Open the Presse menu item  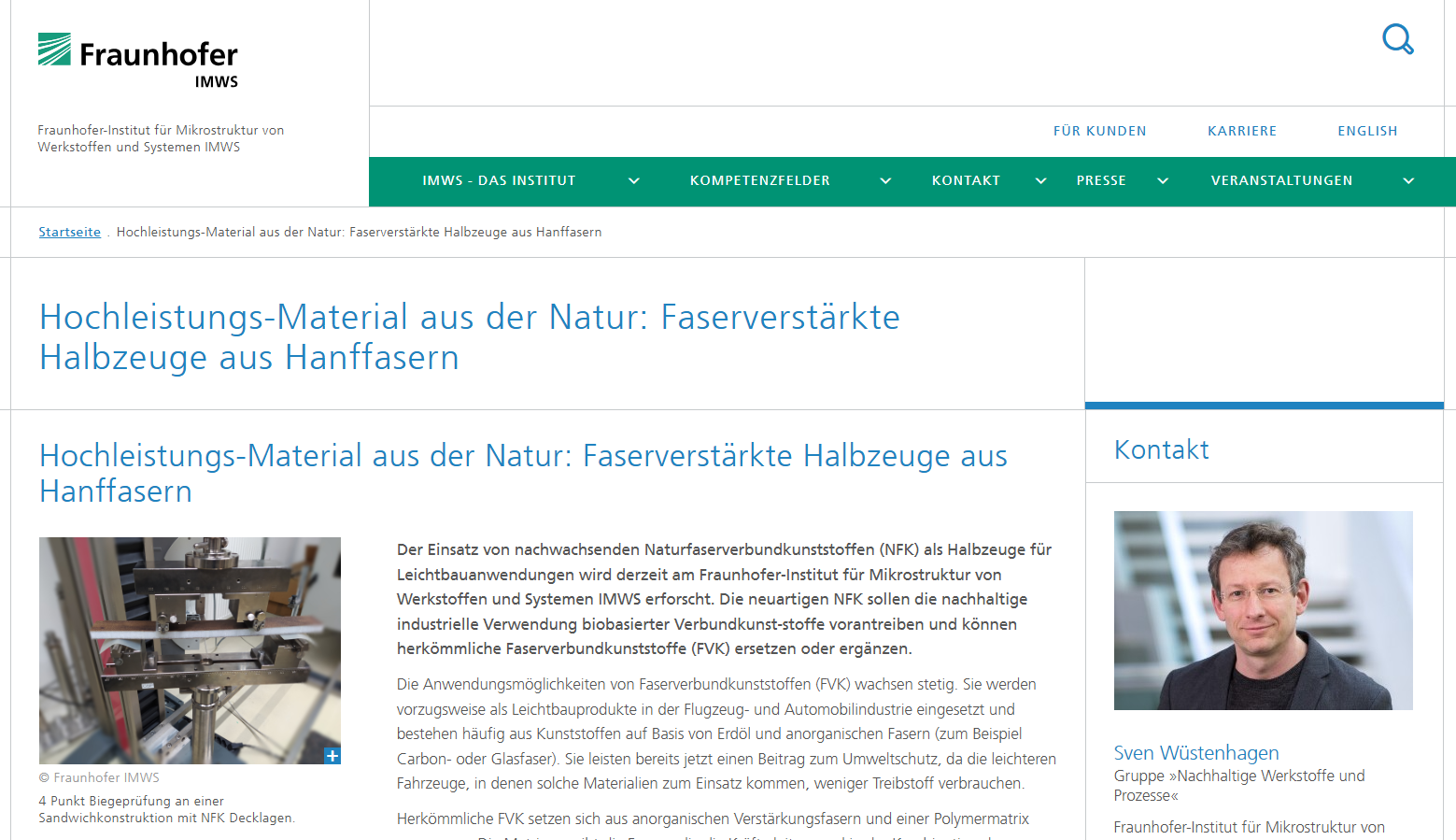tap(1101, 181)
